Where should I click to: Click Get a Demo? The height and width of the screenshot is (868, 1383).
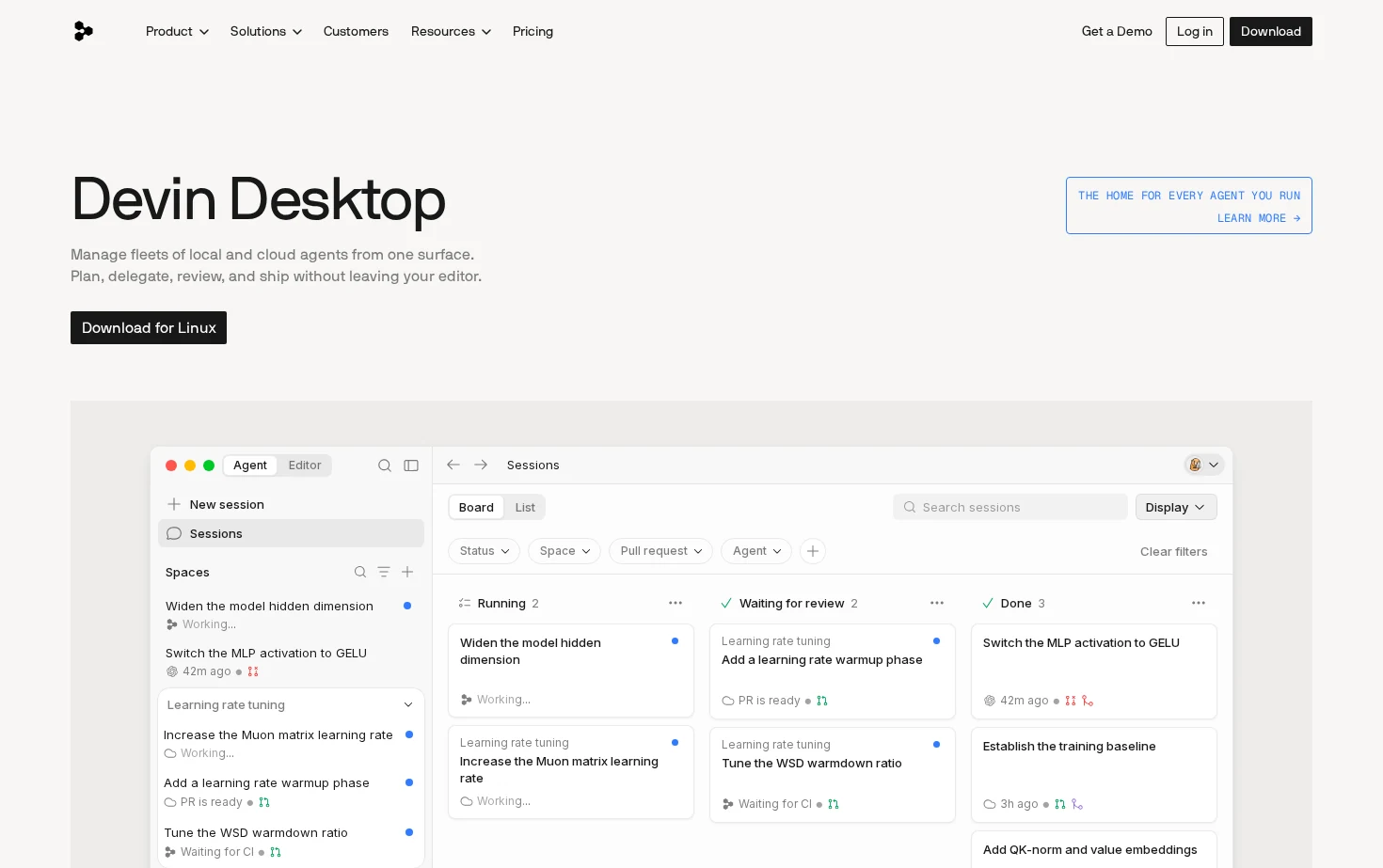[x=1117, y=31]
